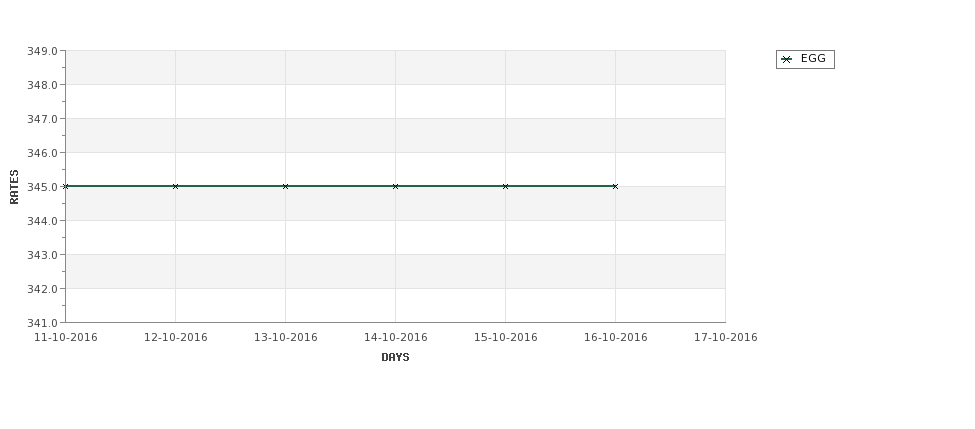
Task: Click the 343.0 y-axis label
Action: tap(41, 255)
